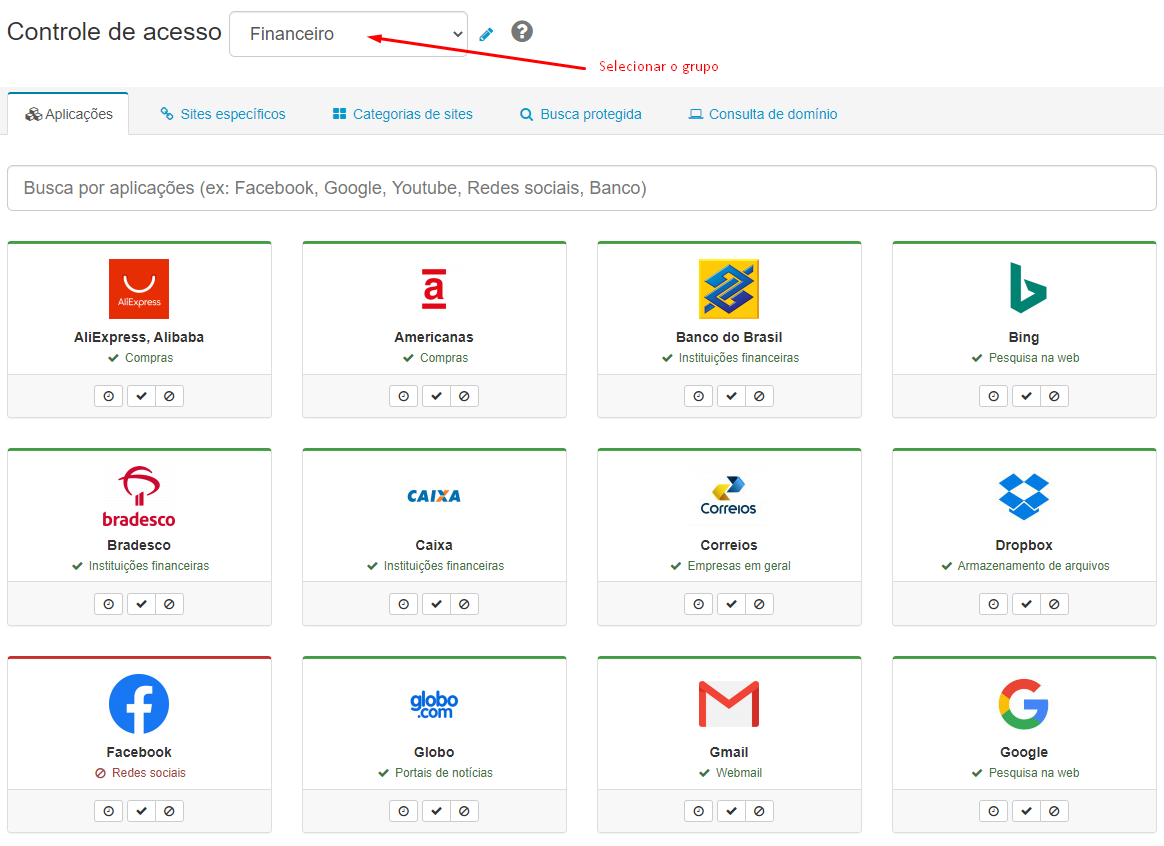Block Gmail with the ban button
Viewport: 1164px width, 846px height.
[x=759, y=811]
